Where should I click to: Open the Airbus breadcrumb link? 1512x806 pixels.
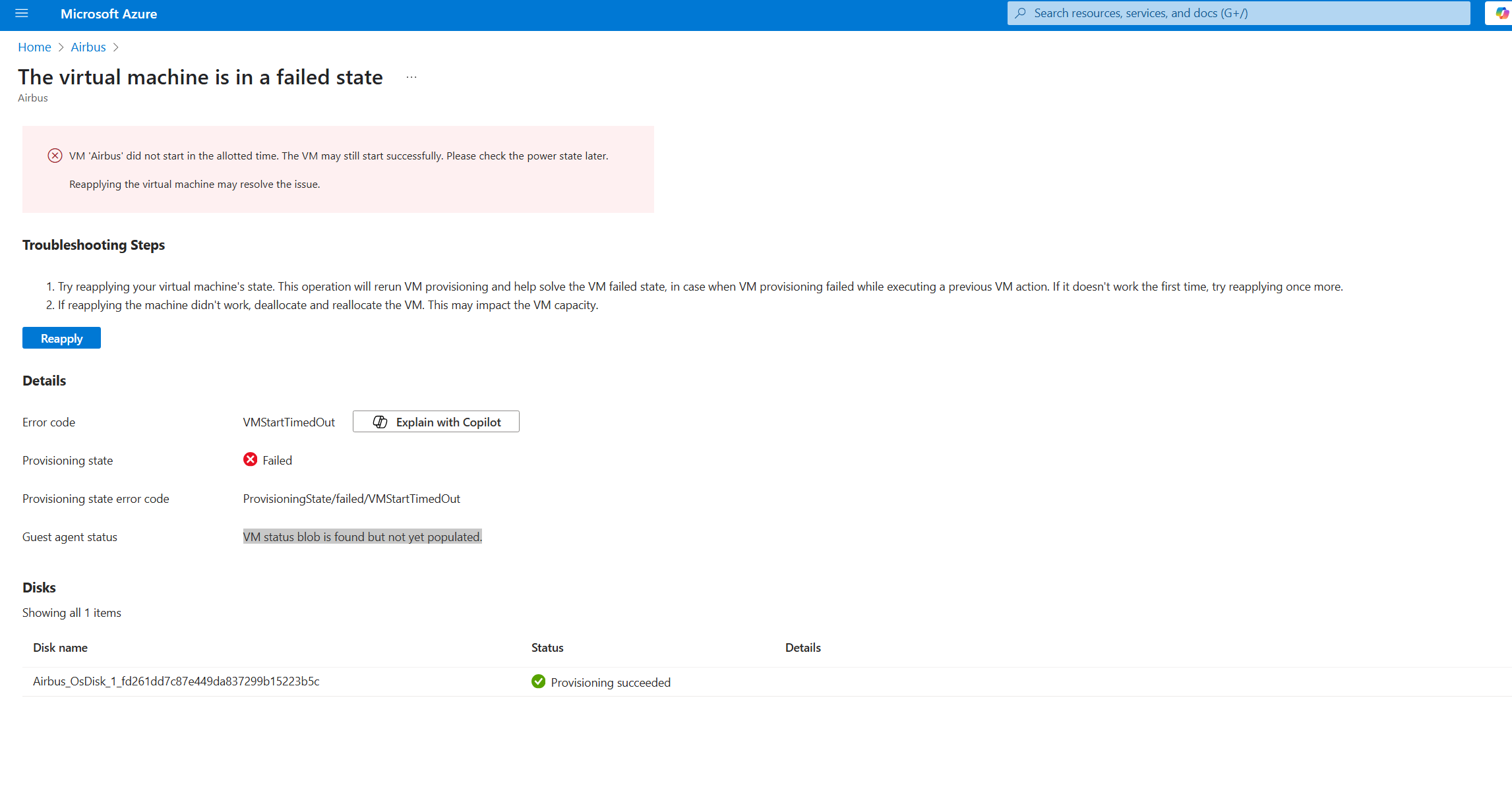[x=88, y=47]
